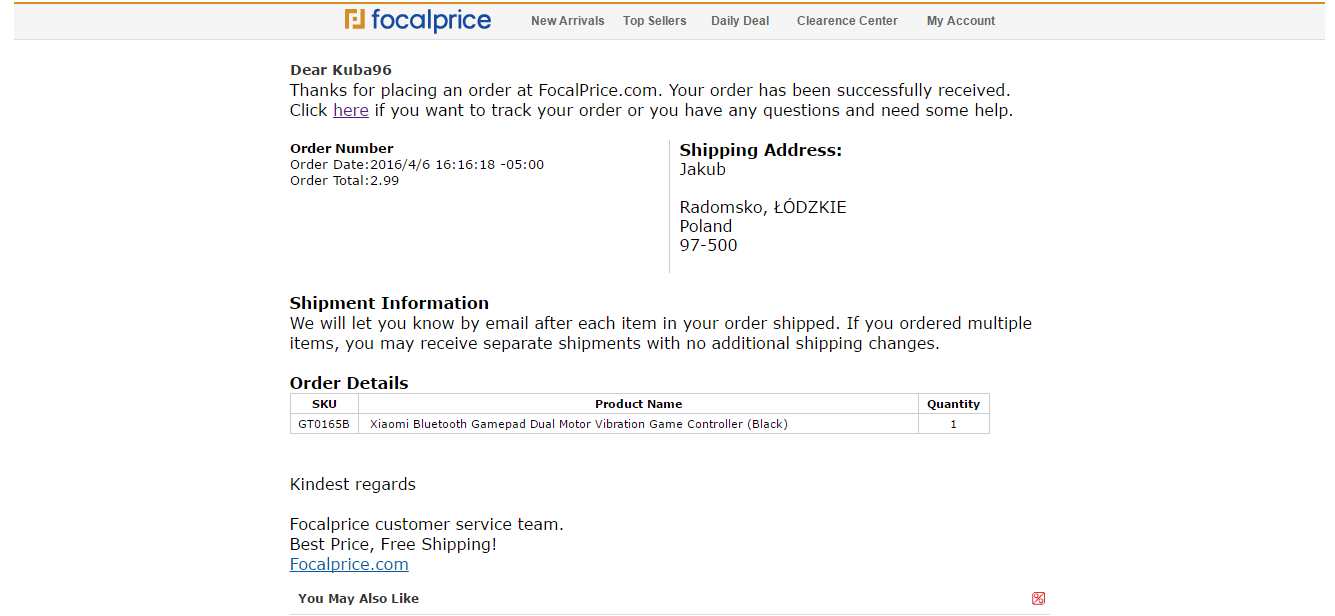The image size is (1335, 616).
Task: Click the Quantity column header
Action: pos(953,404)
